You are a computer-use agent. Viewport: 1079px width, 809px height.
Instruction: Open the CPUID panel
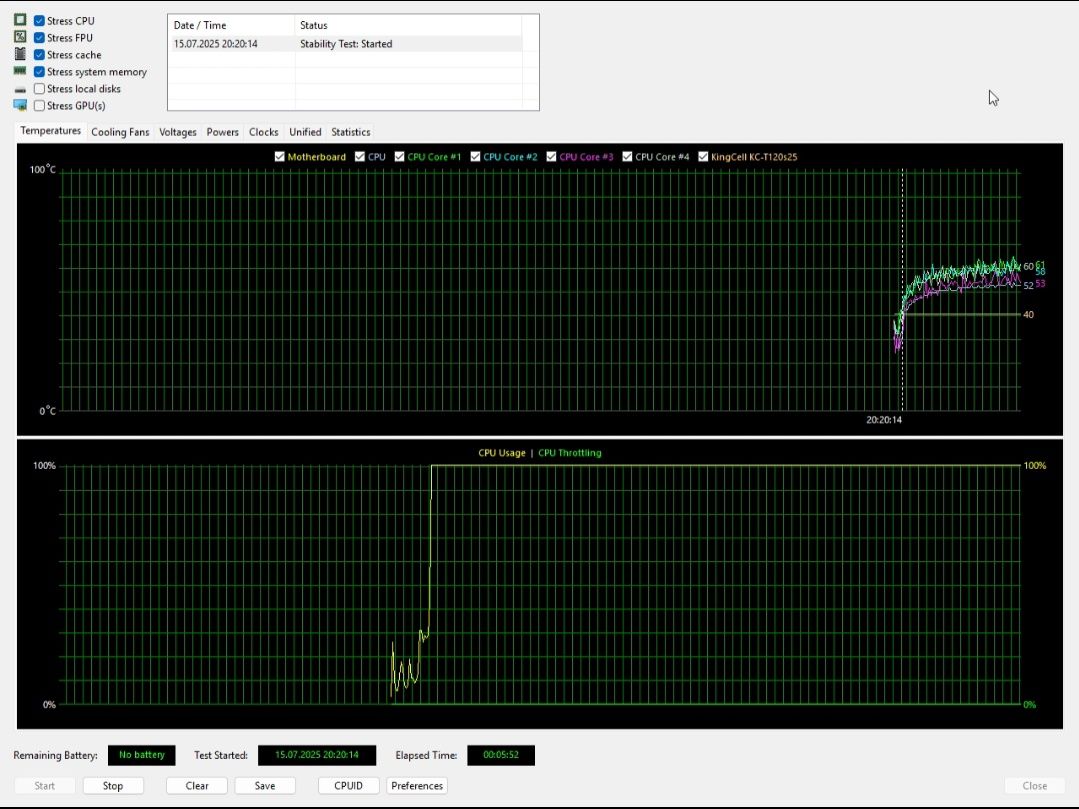pos(348,786)
